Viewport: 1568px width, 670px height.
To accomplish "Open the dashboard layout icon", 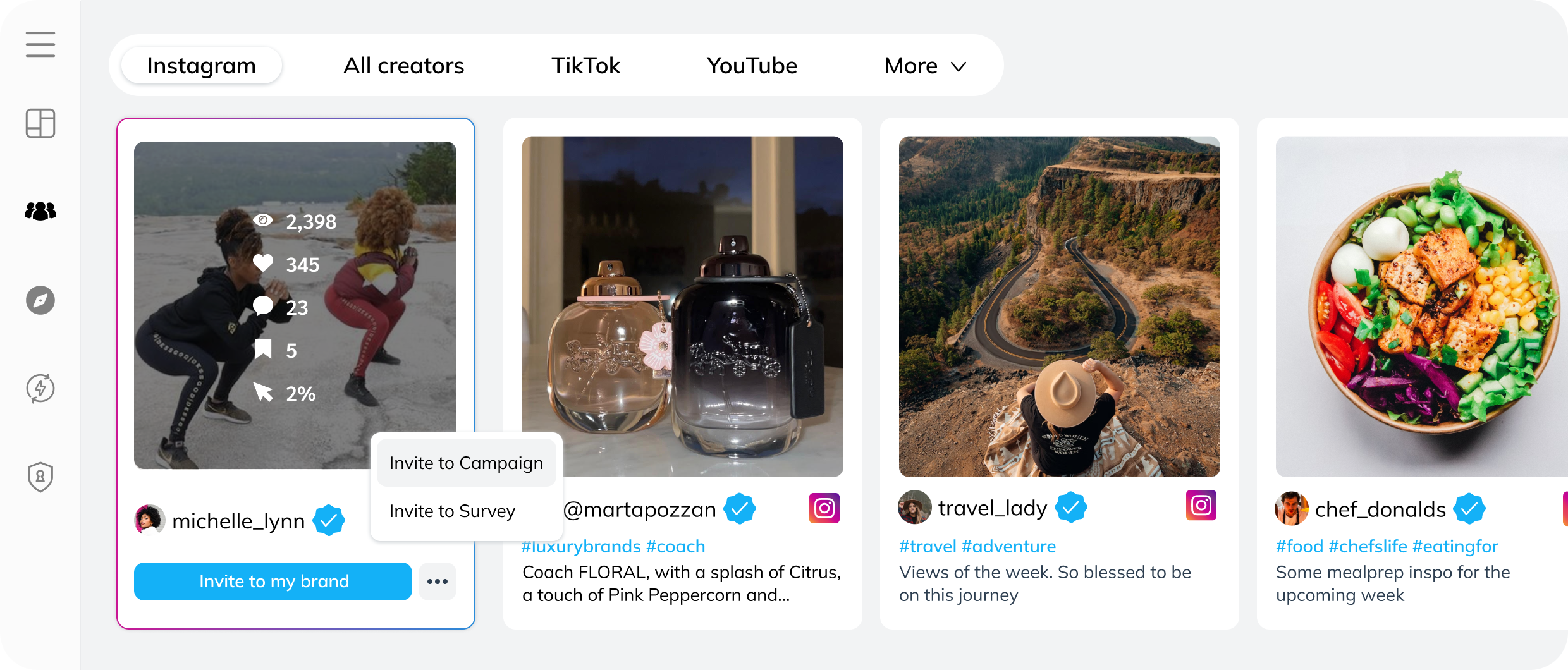I will 40,123.
